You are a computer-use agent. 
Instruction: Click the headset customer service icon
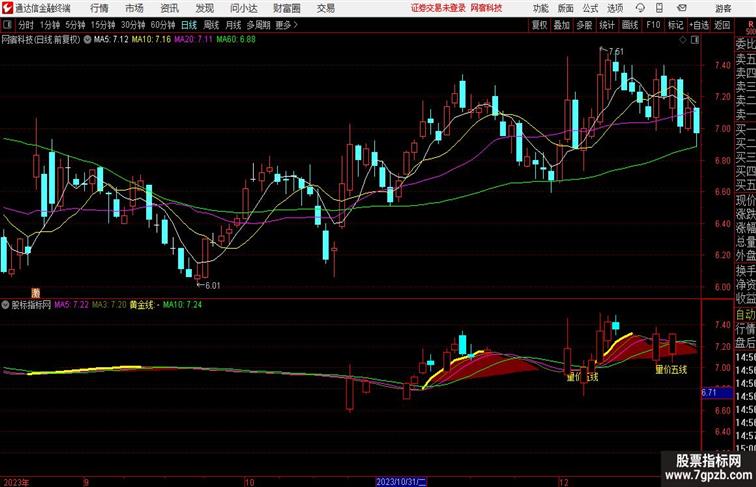640,8
